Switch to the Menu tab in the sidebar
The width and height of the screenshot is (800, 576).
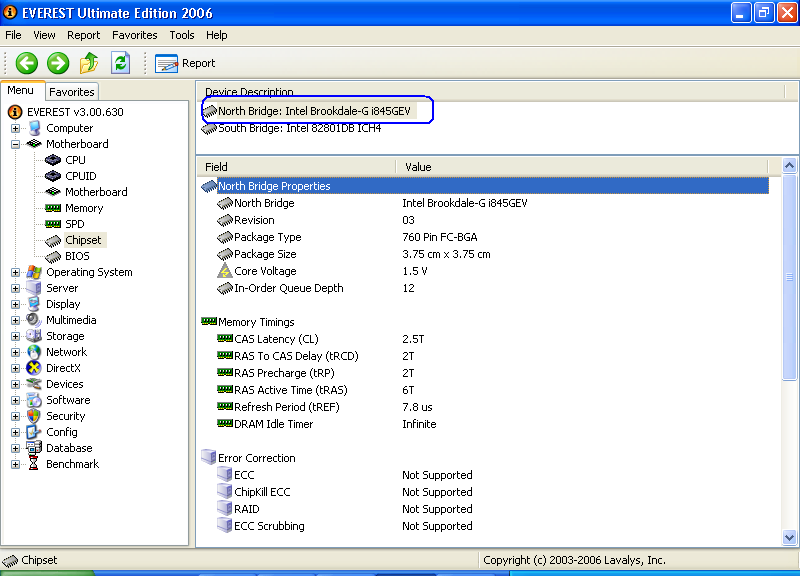click(x=20, y=90)
